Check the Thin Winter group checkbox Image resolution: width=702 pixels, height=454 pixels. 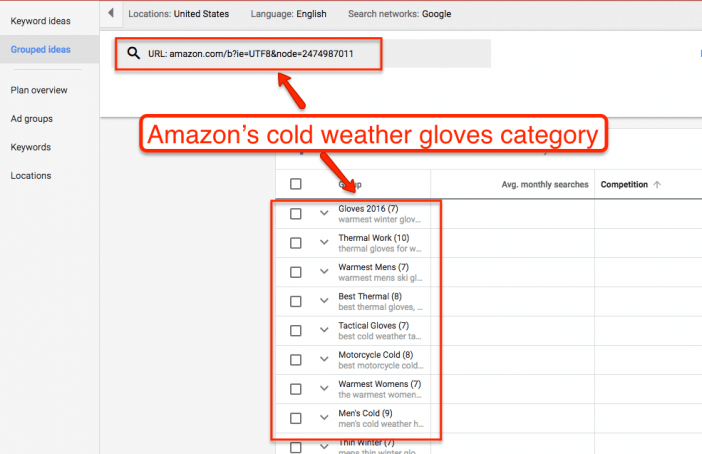click(x=295, y=447)
